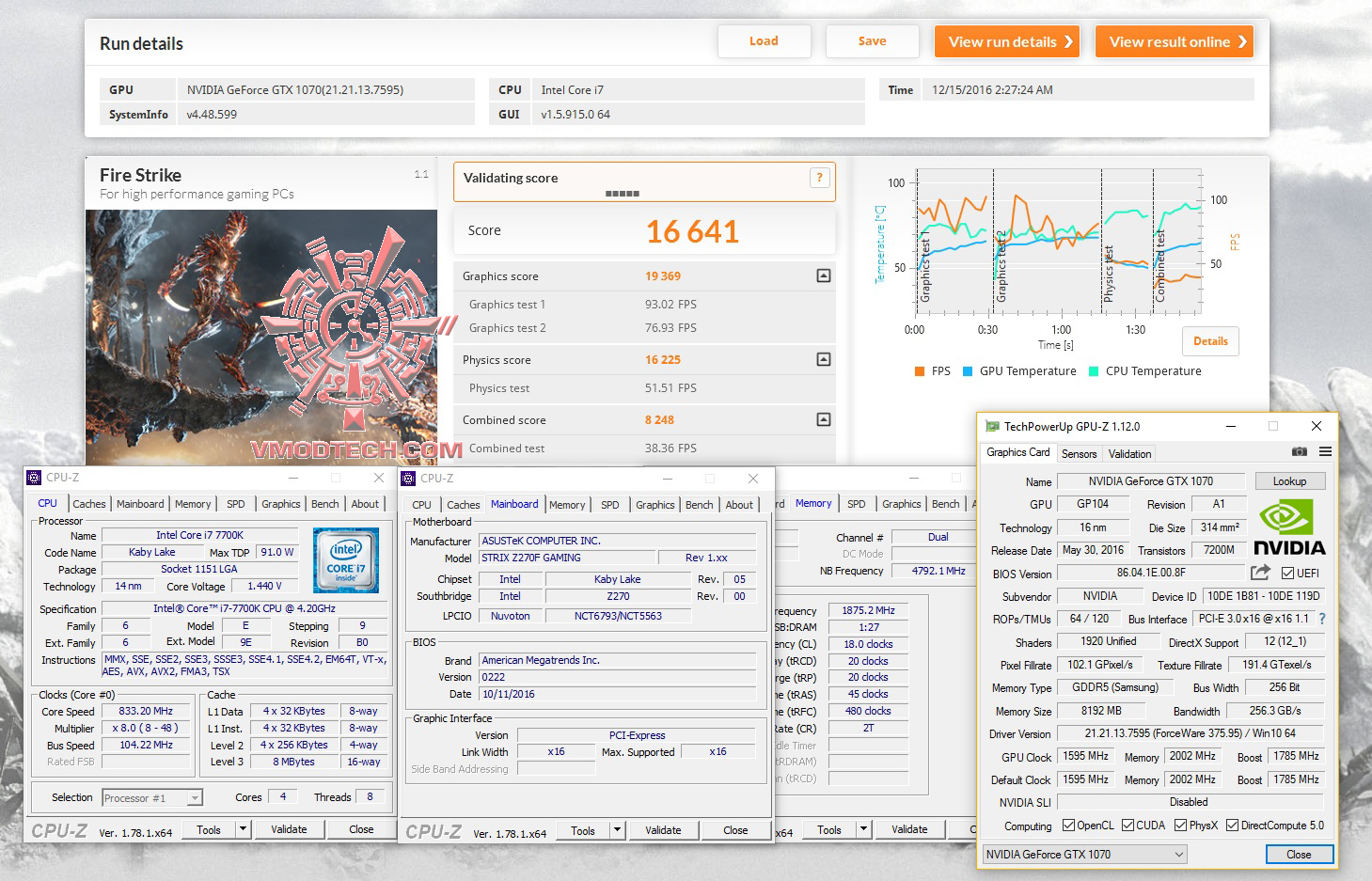Open Tools dropdown arrow in CPU-Z mainboard window

tap(618, 830)
